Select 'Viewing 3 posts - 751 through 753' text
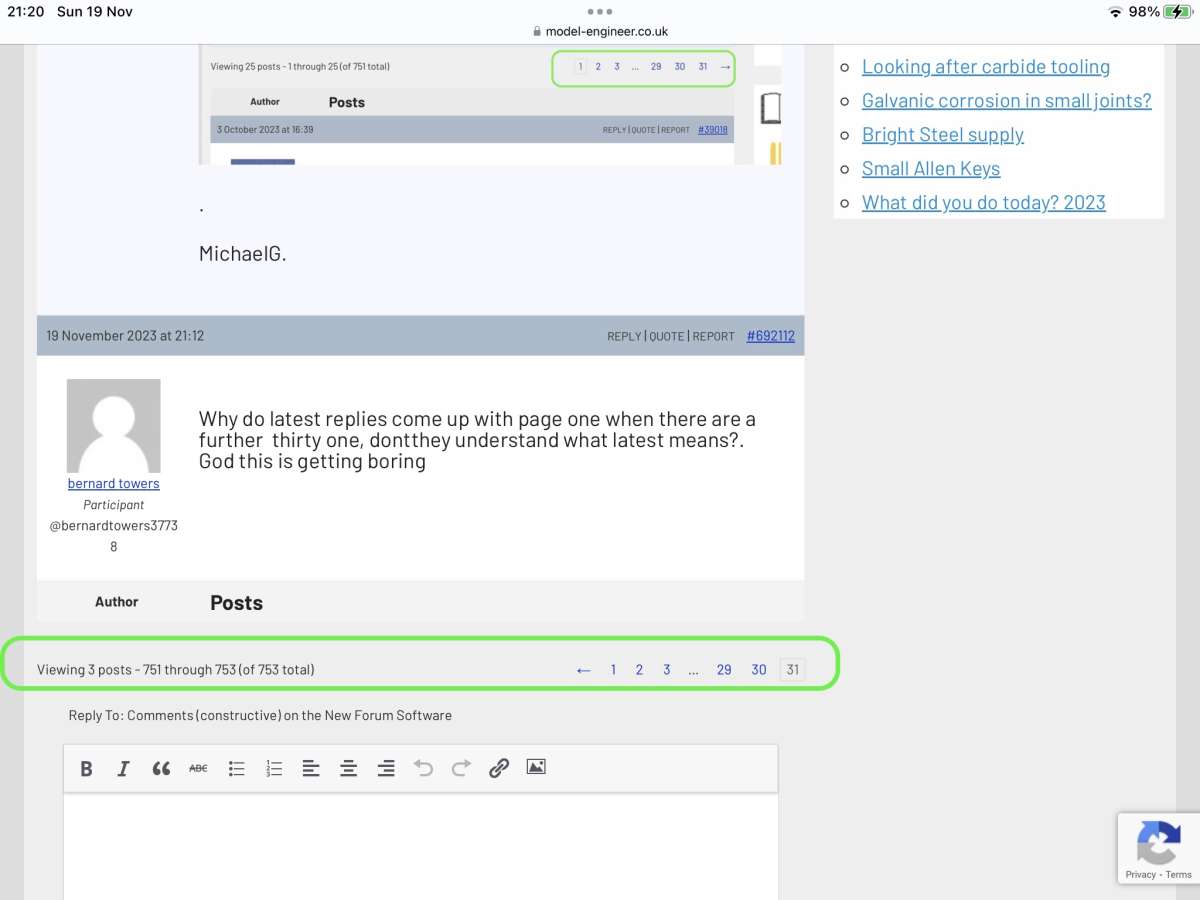 (x=137, y=670)
